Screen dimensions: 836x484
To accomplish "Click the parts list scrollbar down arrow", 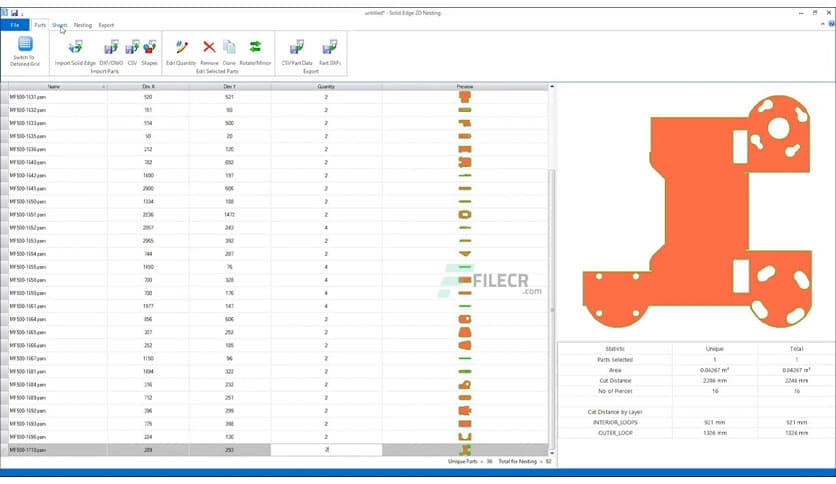I will click(552, 453).
